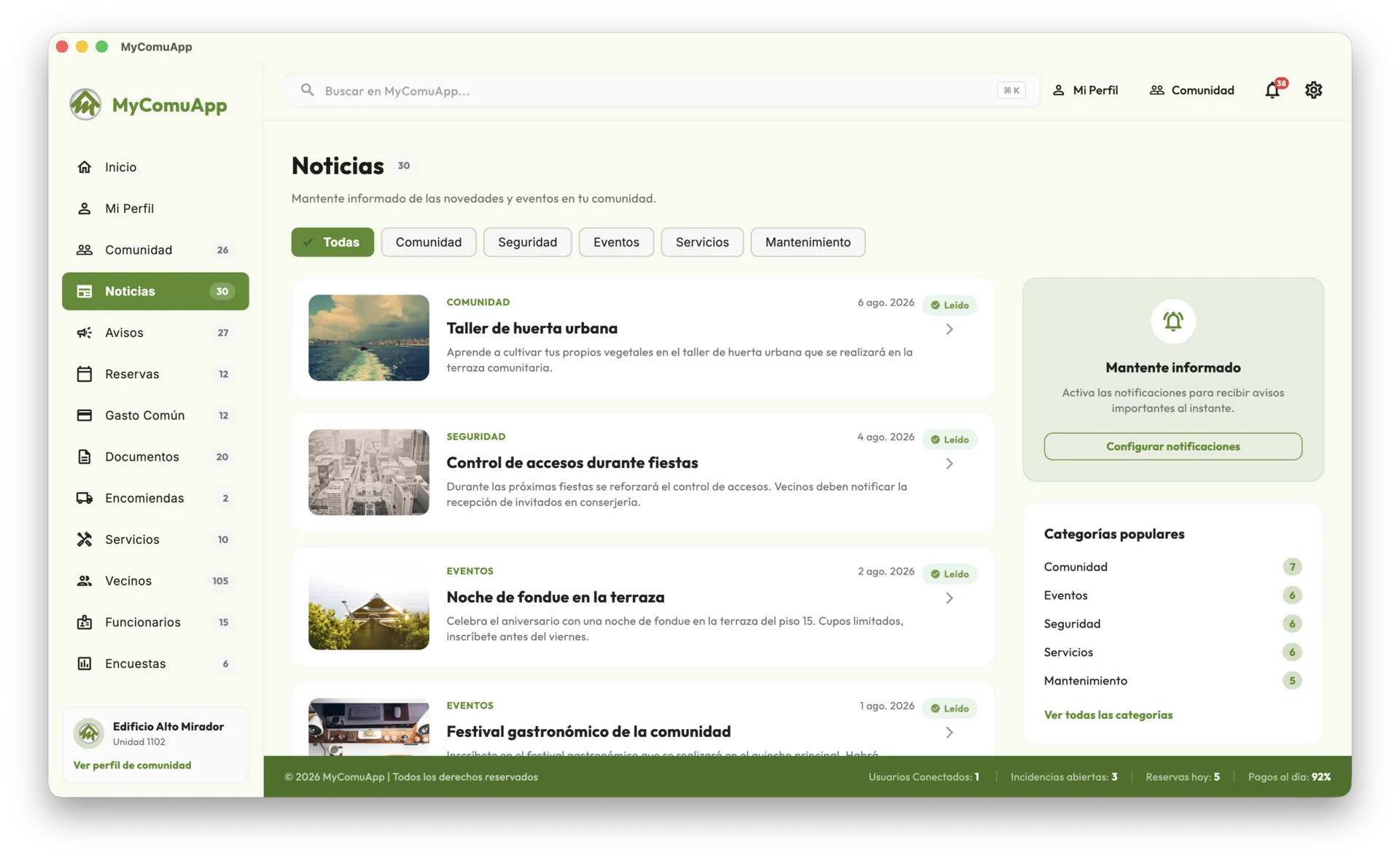1400x861 pixels.
Task: Click the Usuarios Conectados: 1 status
Action: click(924, 777)
